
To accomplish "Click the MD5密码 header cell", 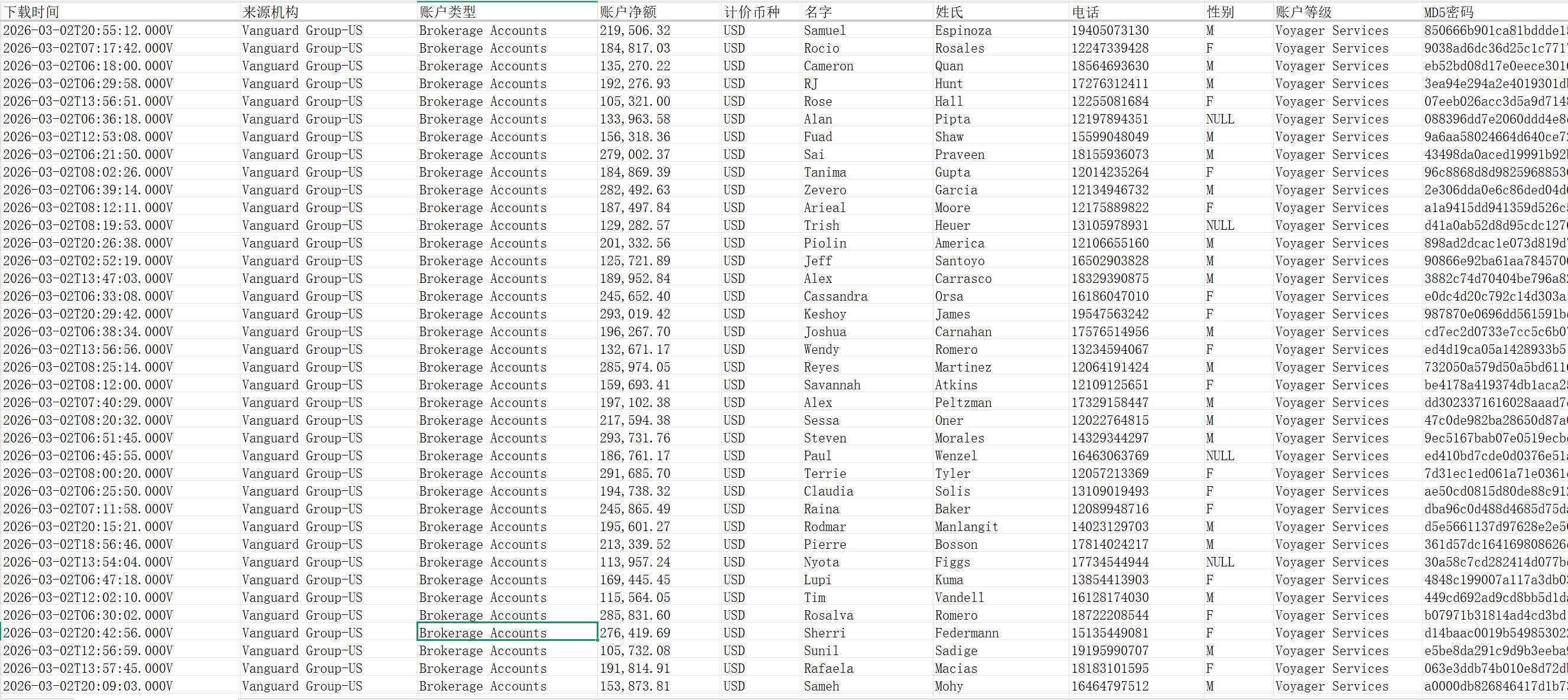I will pyautogui.click(x=1495, y=12).
